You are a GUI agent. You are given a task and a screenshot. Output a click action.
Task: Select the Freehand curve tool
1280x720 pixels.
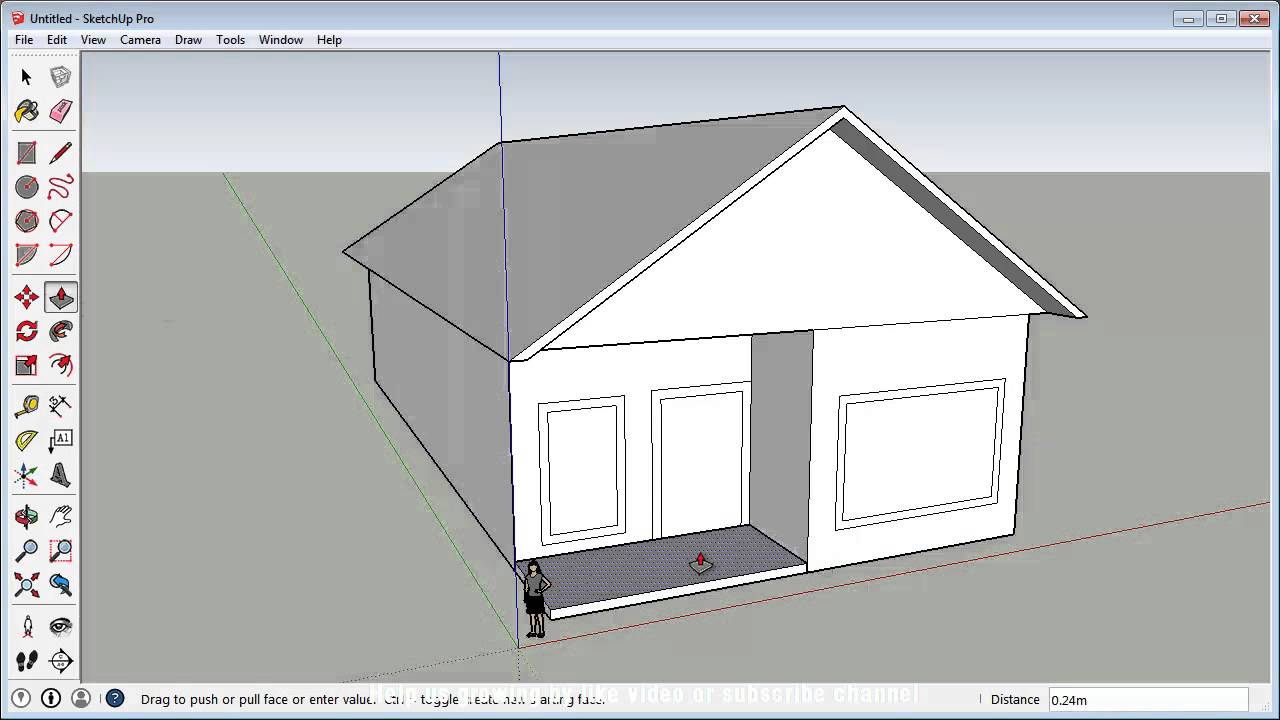[61, 187]
